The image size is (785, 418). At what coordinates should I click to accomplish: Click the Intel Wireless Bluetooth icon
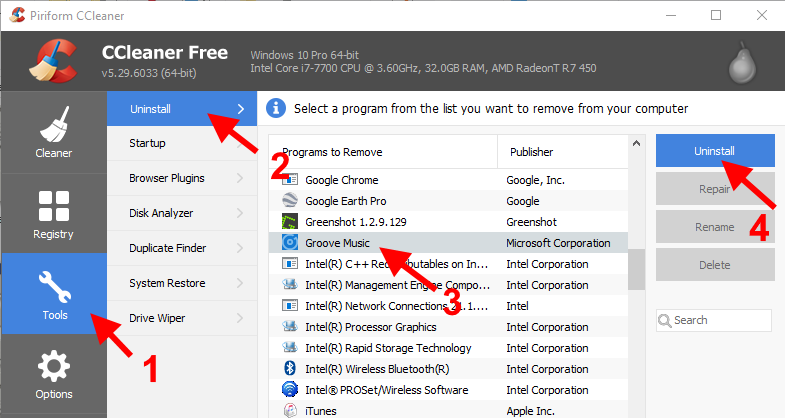click(290, 368)
